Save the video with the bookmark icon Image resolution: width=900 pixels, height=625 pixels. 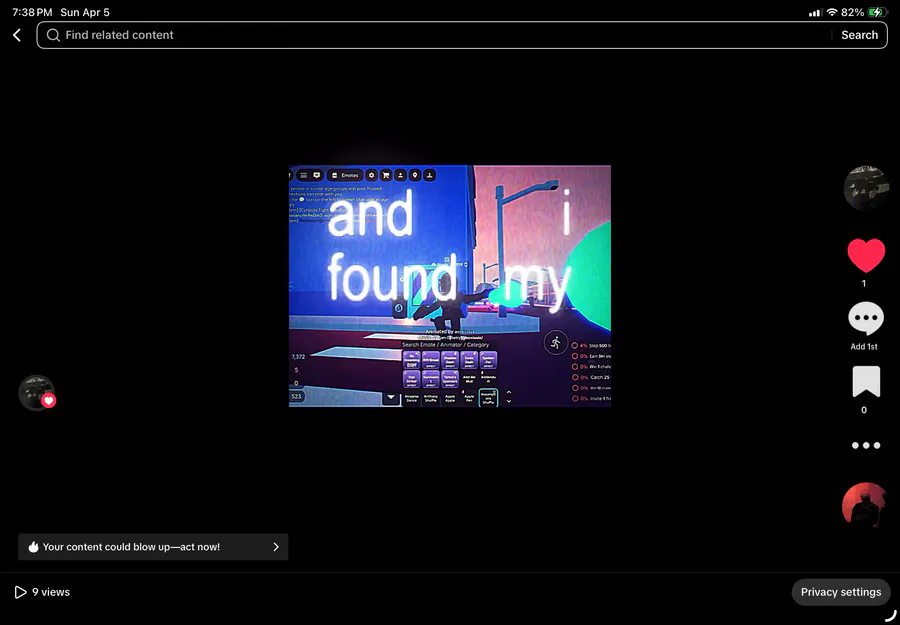pos(866,382)
